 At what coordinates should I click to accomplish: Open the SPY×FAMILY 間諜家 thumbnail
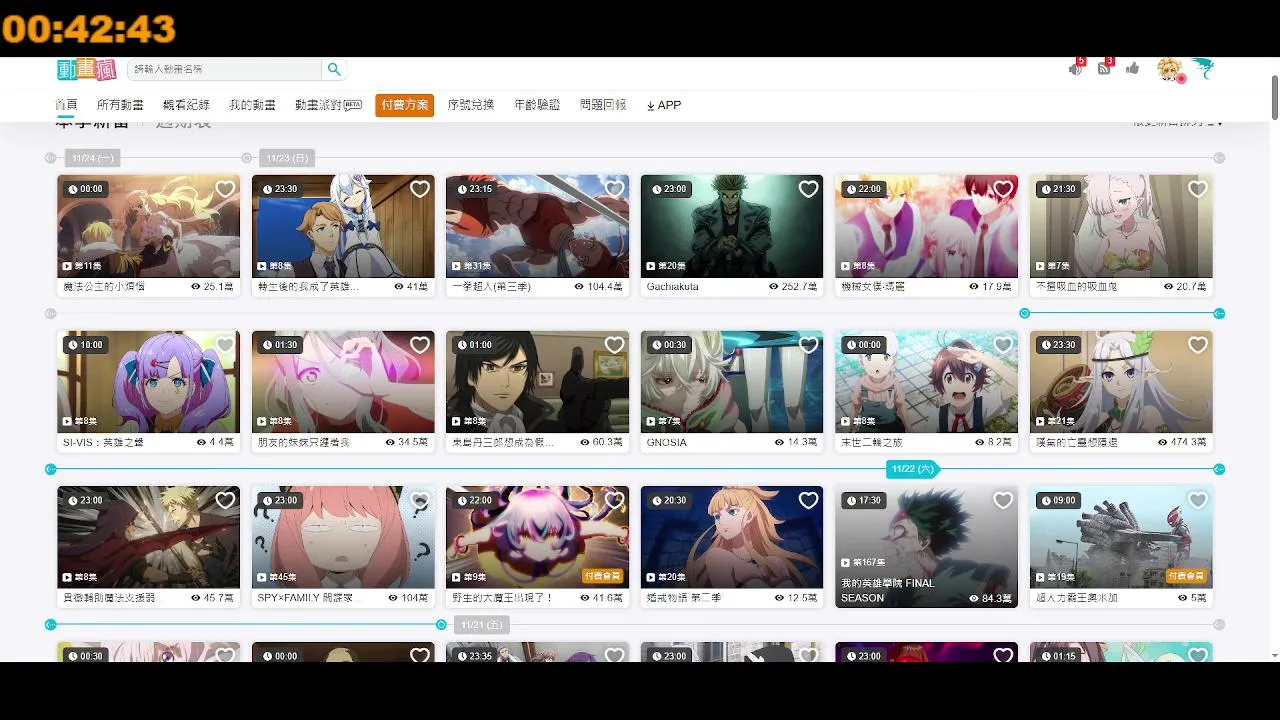click(x=343, y=537)
